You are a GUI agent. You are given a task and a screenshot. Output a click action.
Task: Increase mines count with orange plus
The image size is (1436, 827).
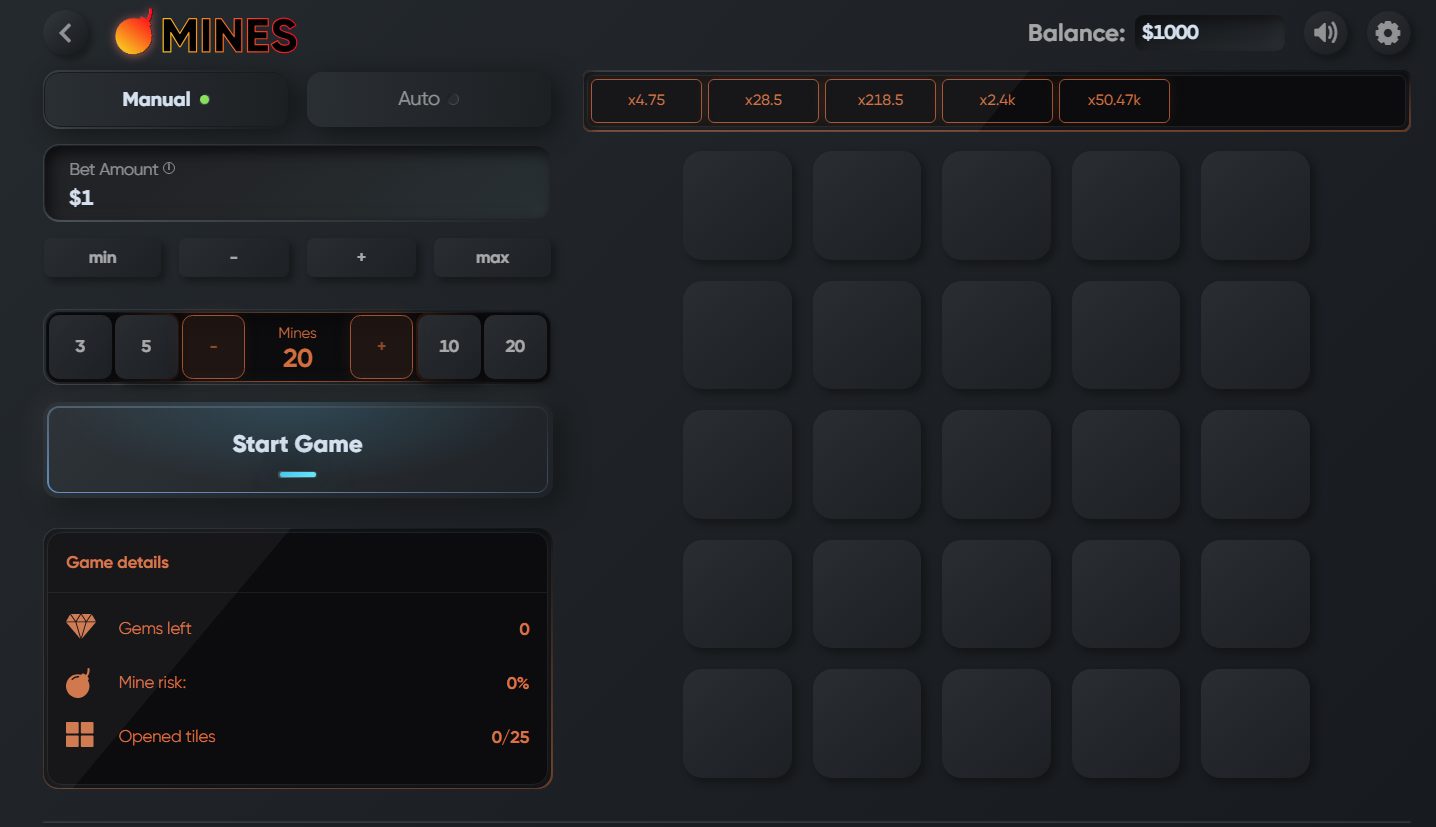click(381, 346)
